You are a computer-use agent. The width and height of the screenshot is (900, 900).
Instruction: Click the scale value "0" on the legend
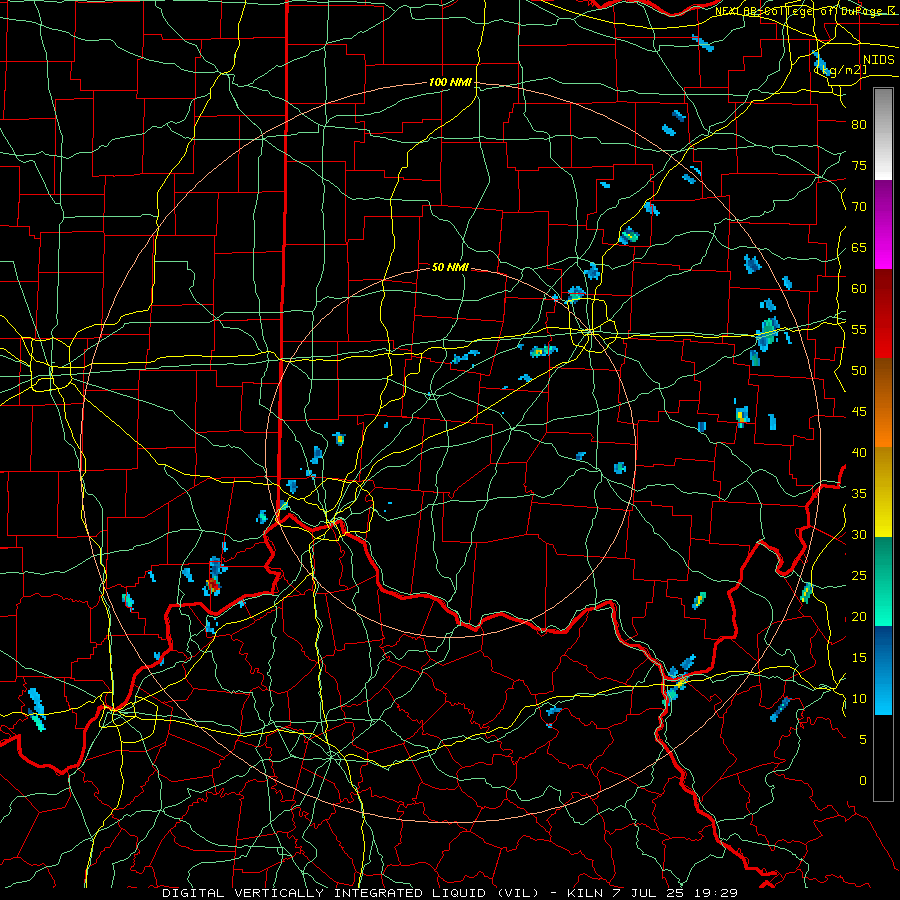863,781
